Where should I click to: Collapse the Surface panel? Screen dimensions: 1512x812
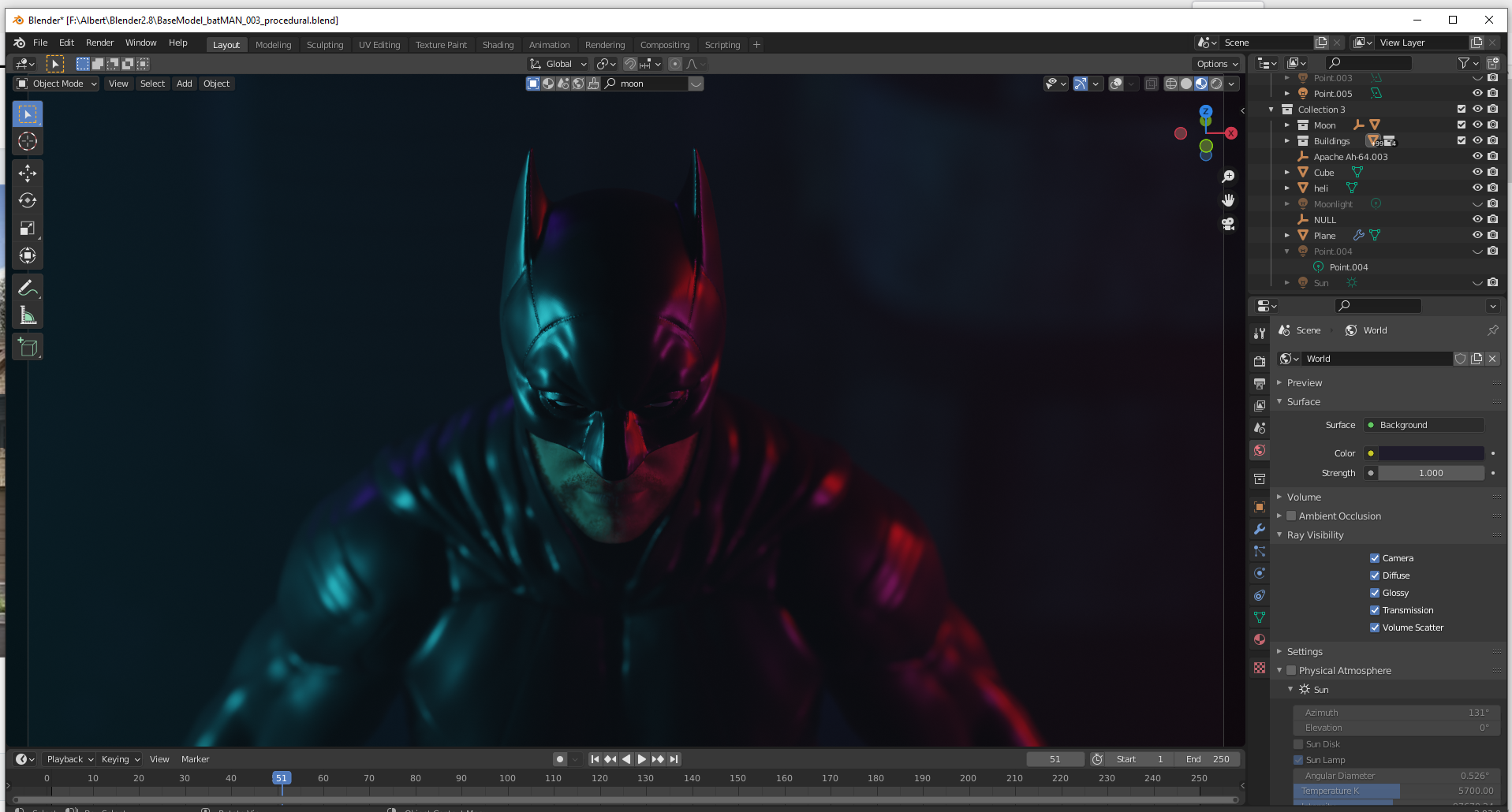tap(1303, 402)
